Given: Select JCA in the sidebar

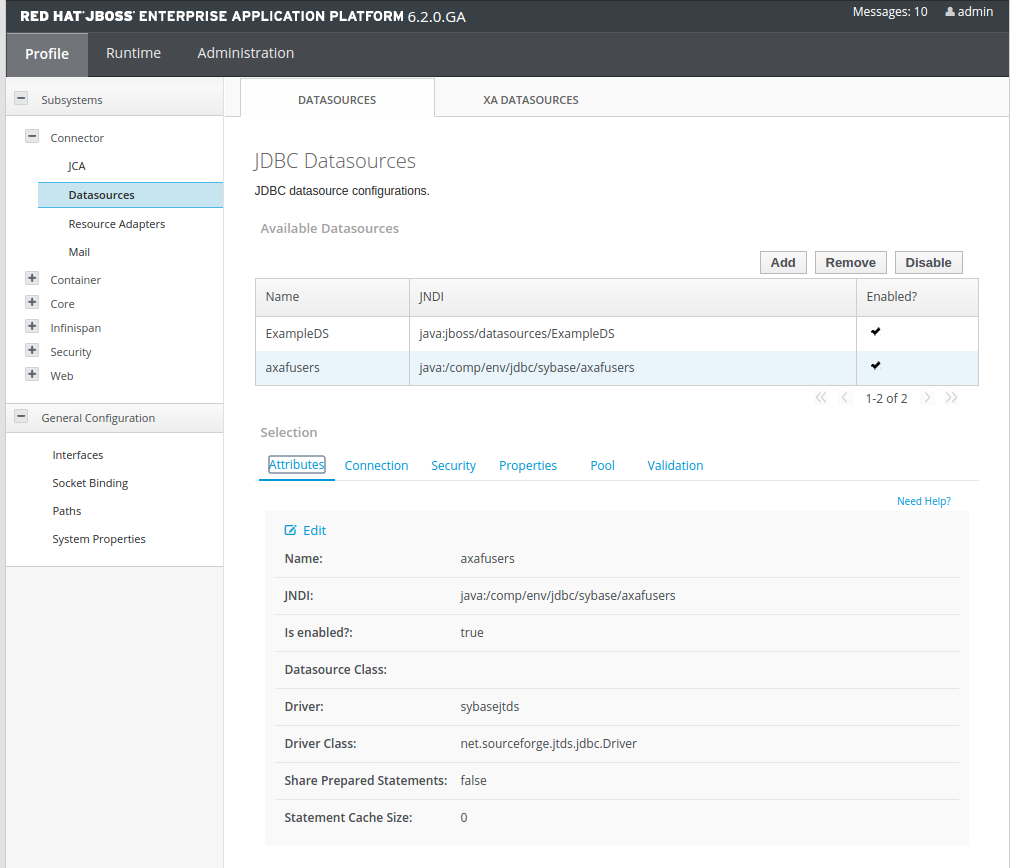Looking at the screenshot, I should click(x=77, y=166).
